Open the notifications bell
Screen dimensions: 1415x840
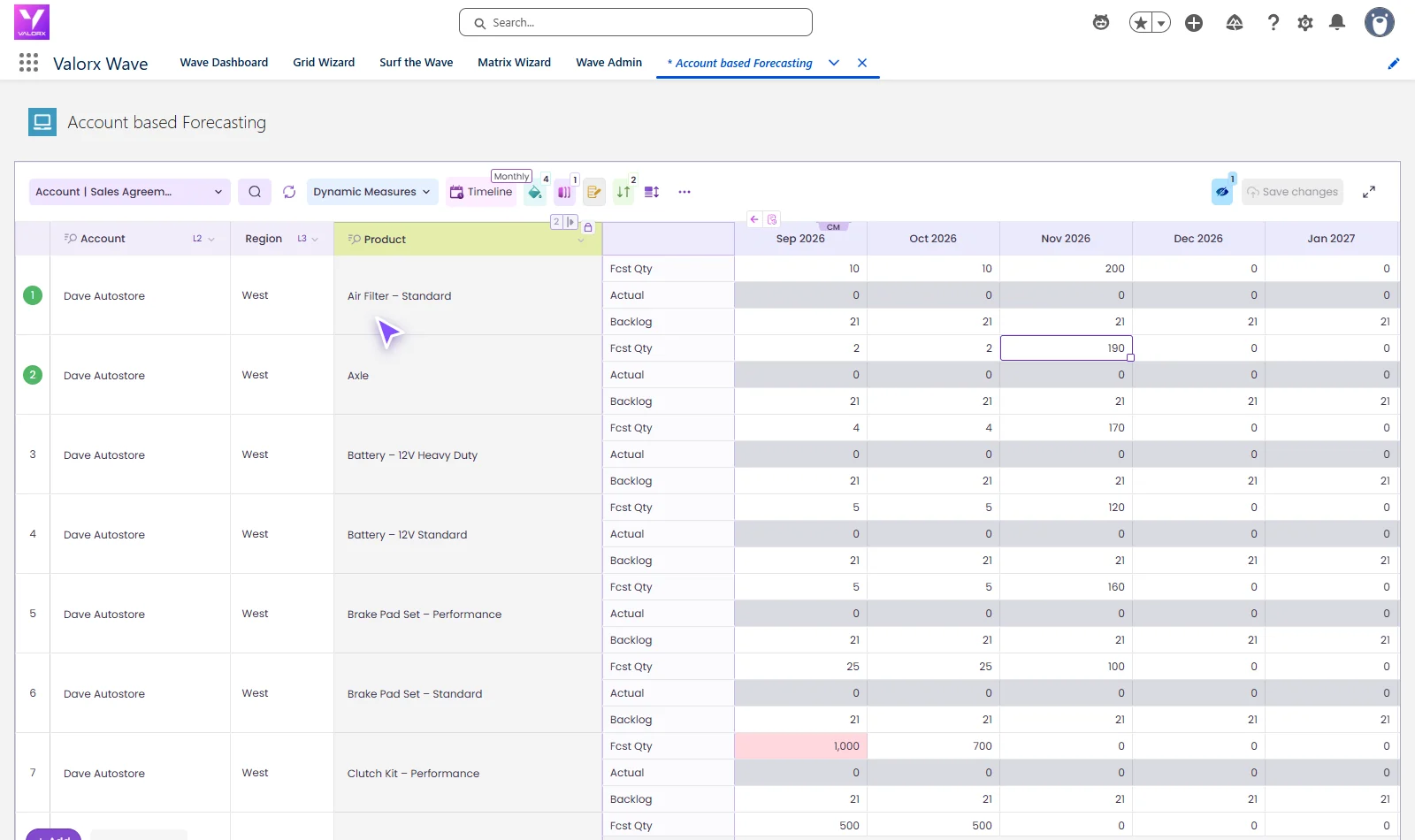[1337, 23]
